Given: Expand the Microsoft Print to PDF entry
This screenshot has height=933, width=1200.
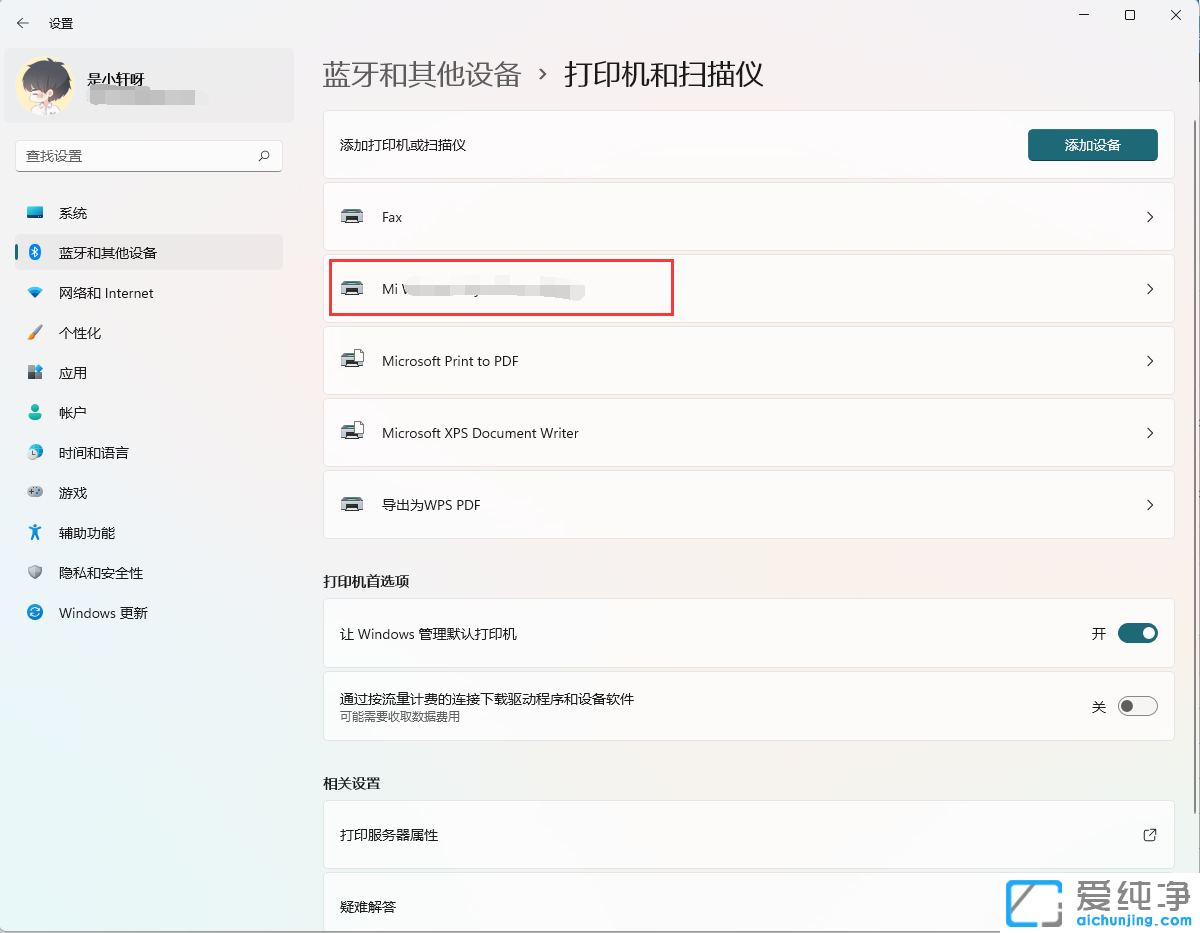Looking at the screenshot, I should [1149, 361].
